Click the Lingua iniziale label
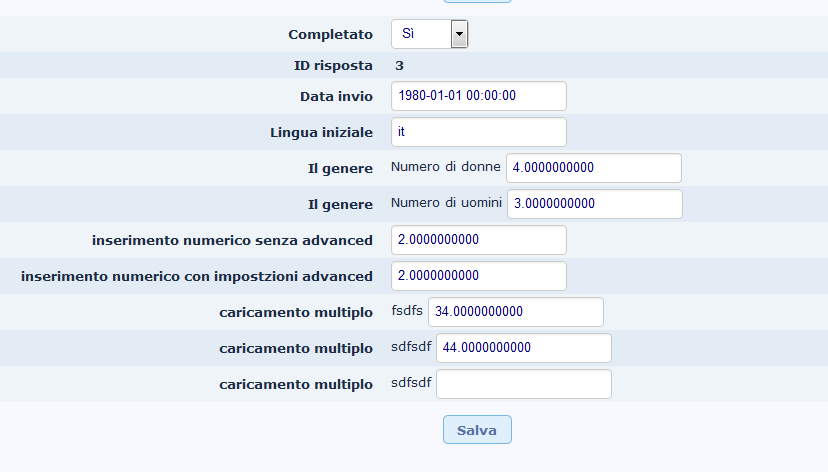 point(321,132)
